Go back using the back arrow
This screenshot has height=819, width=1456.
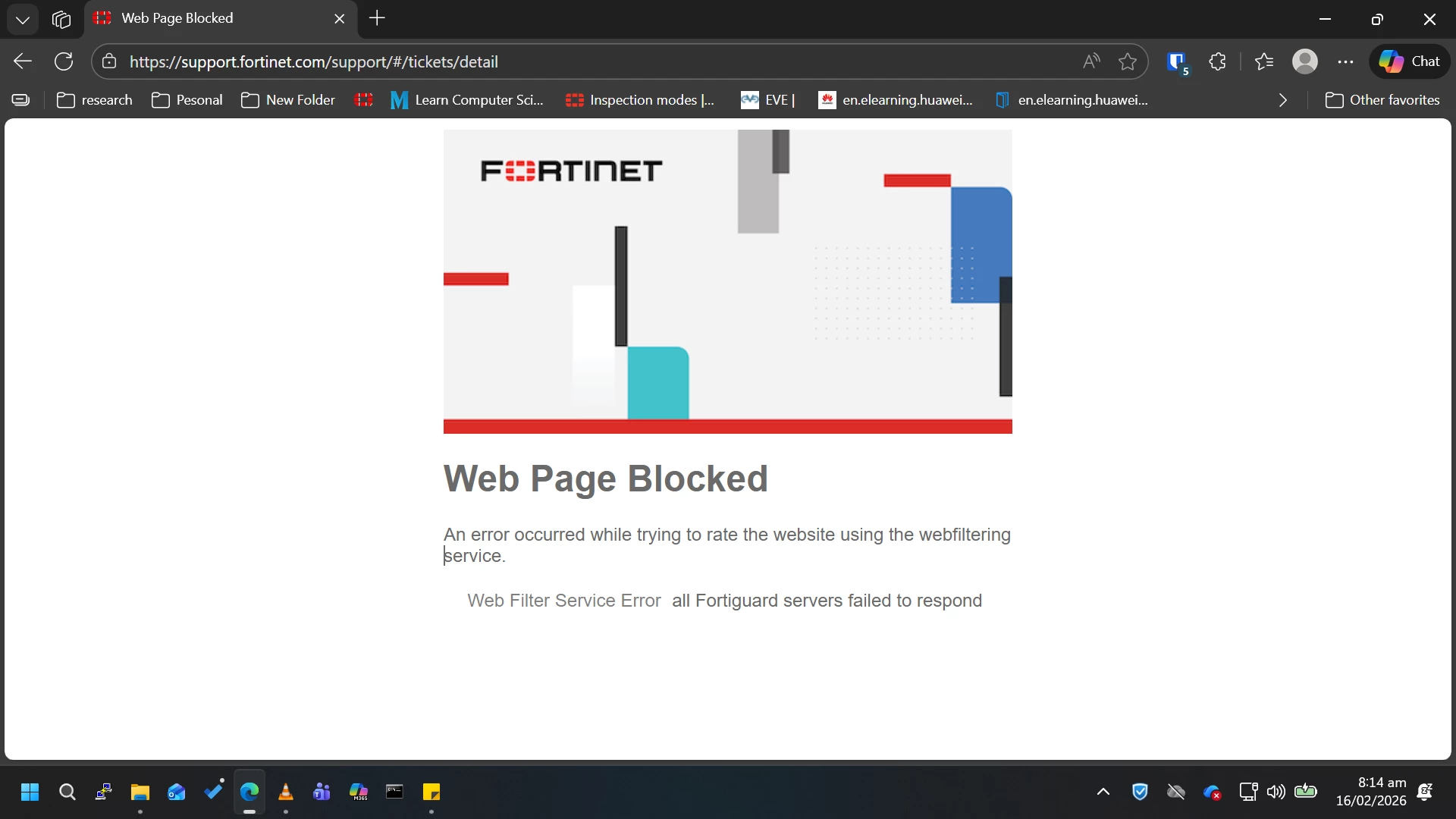point(23,61)
